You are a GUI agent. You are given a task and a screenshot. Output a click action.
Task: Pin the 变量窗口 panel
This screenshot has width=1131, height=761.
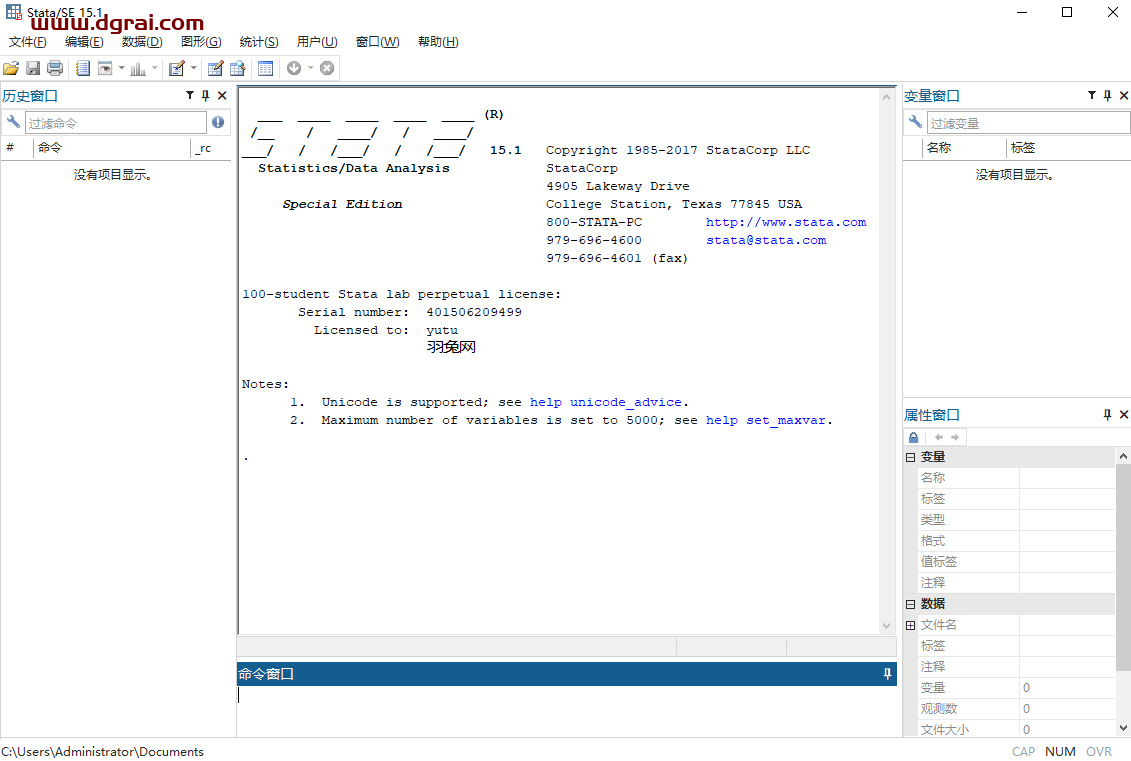[x=1107, y=95]
